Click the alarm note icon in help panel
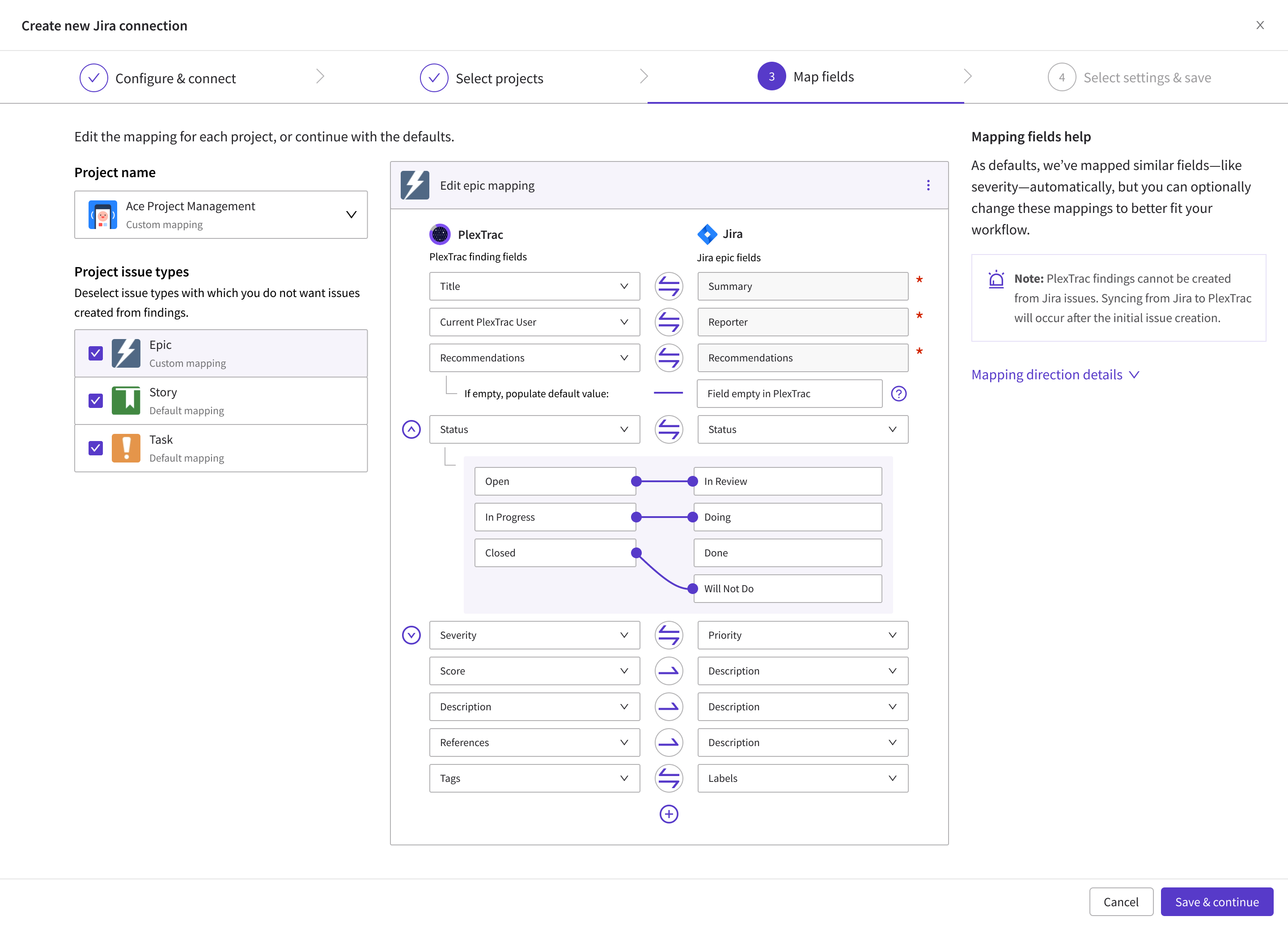The width and height of the screenshot is (1288, 925). (996, 280)
